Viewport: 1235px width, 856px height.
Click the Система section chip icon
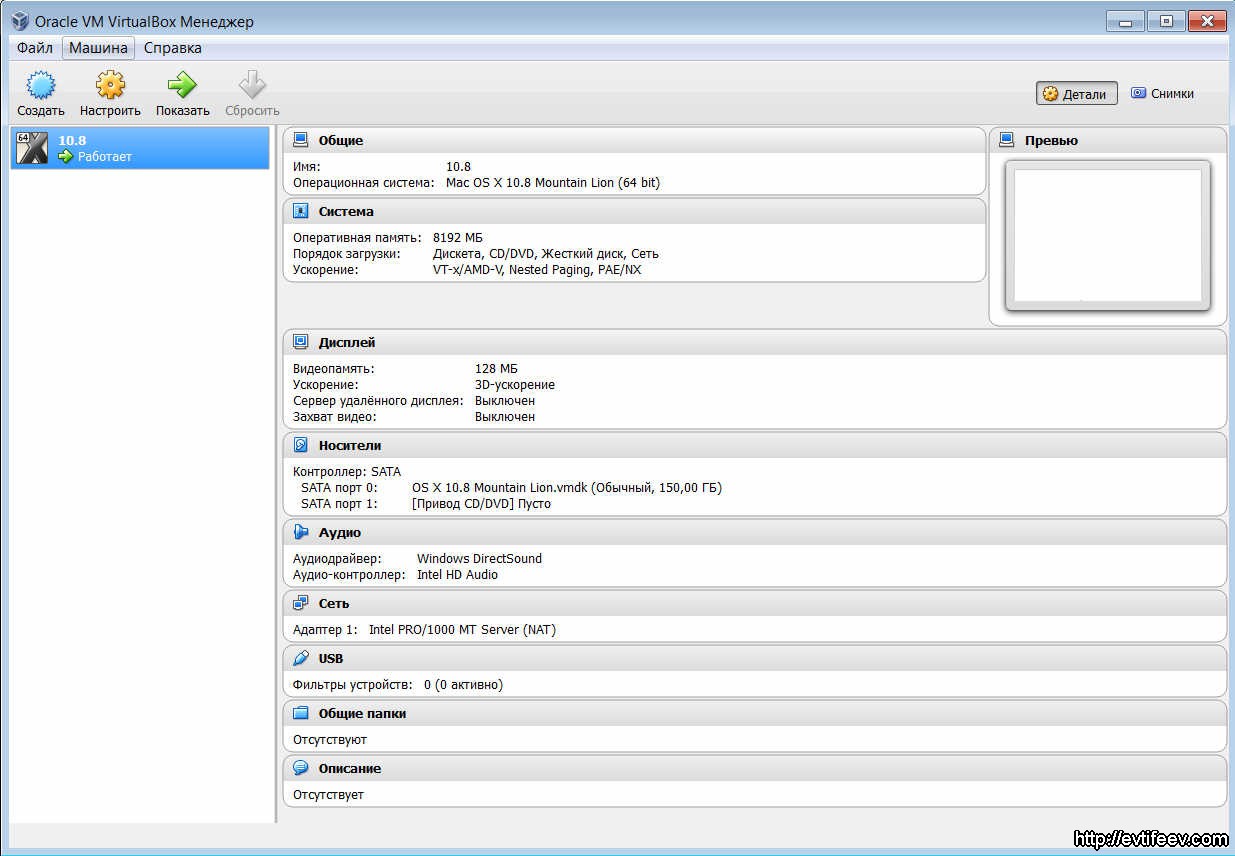[301, 211]
